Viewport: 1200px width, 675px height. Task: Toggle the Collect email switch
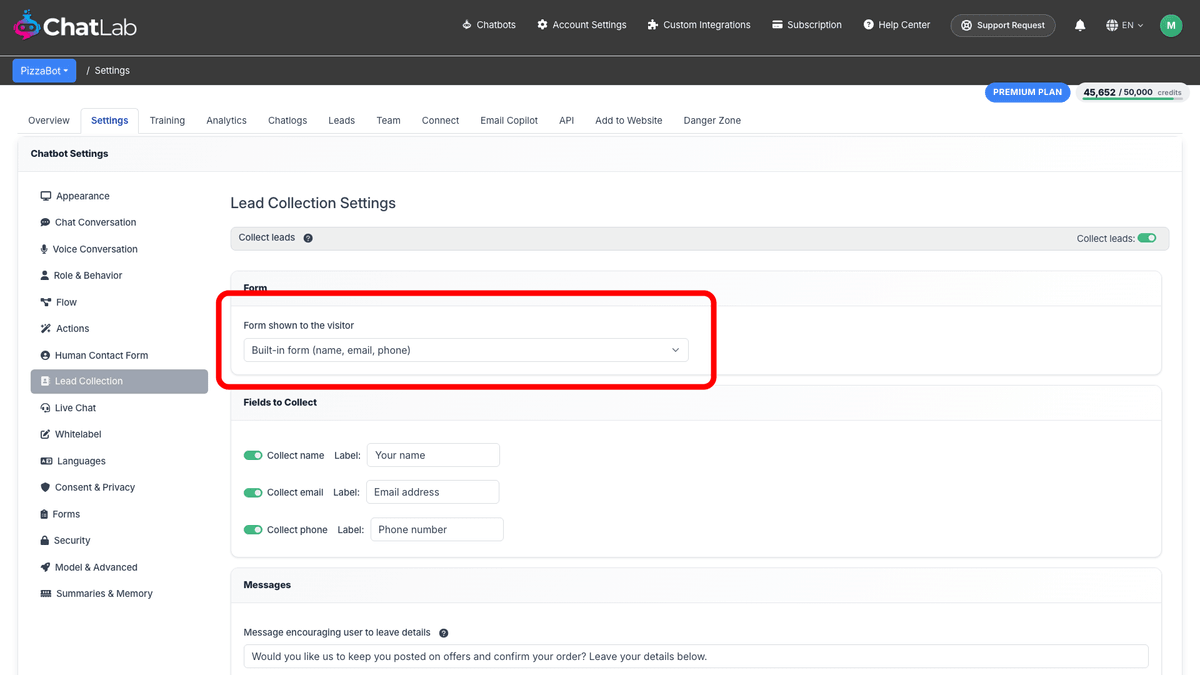coord(253,492)
